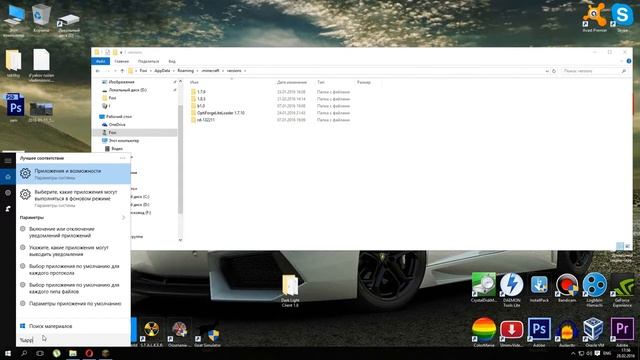Show hidden system tray icons

[573, 353]
